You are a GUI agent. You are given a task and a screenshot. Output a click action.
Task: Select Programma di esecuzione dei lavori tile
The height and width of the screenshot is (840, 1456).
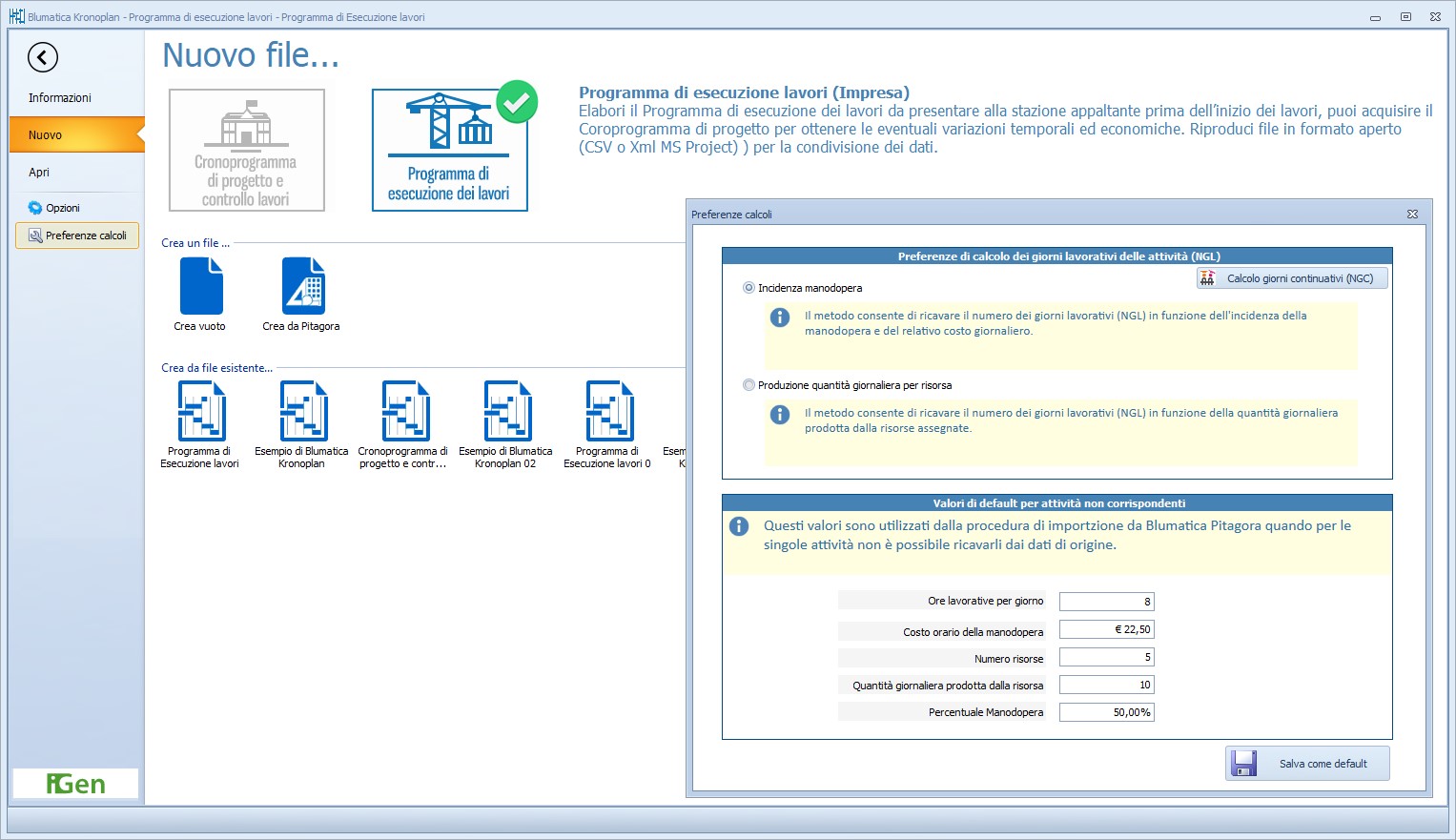click(449, 150)
